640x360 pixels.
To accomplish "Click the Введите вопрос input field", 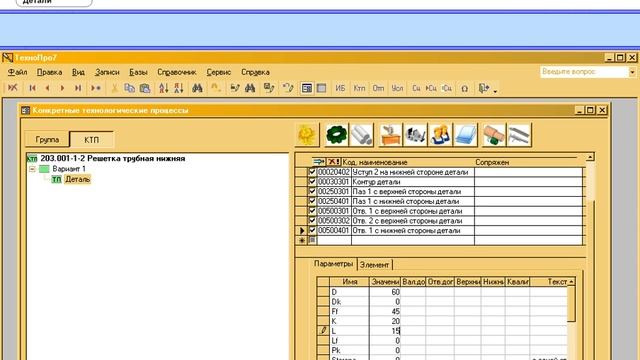I will [x=584, y=72].
